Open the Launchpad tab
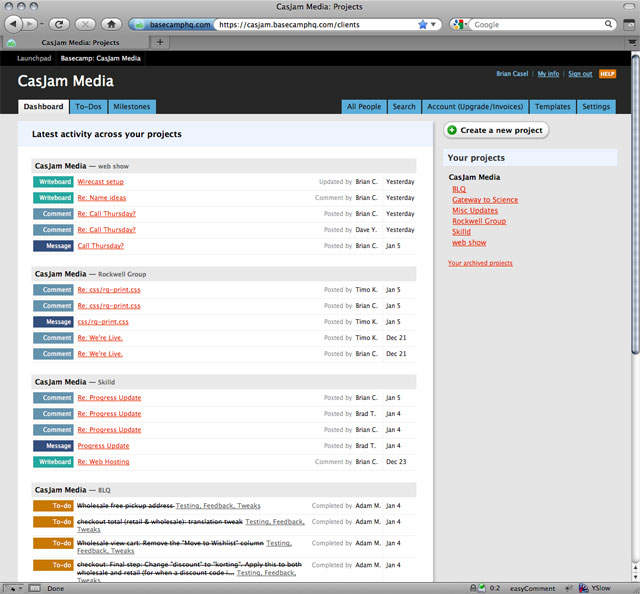Viewport: 640px width, 594px height. 34,58
